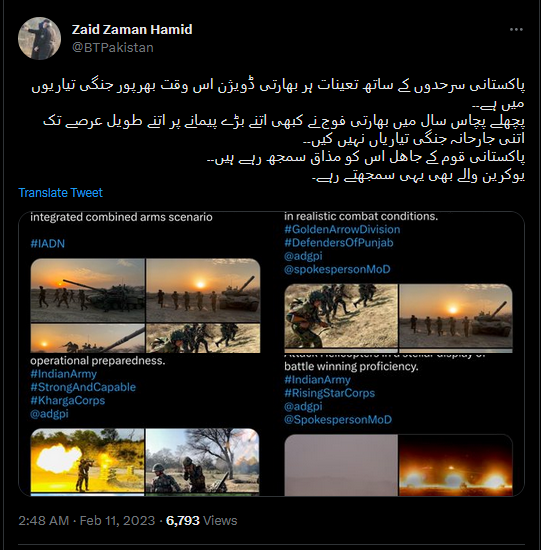
Task: Open the #DefendersOfPunjab hashtag
Action: [339, 243]
